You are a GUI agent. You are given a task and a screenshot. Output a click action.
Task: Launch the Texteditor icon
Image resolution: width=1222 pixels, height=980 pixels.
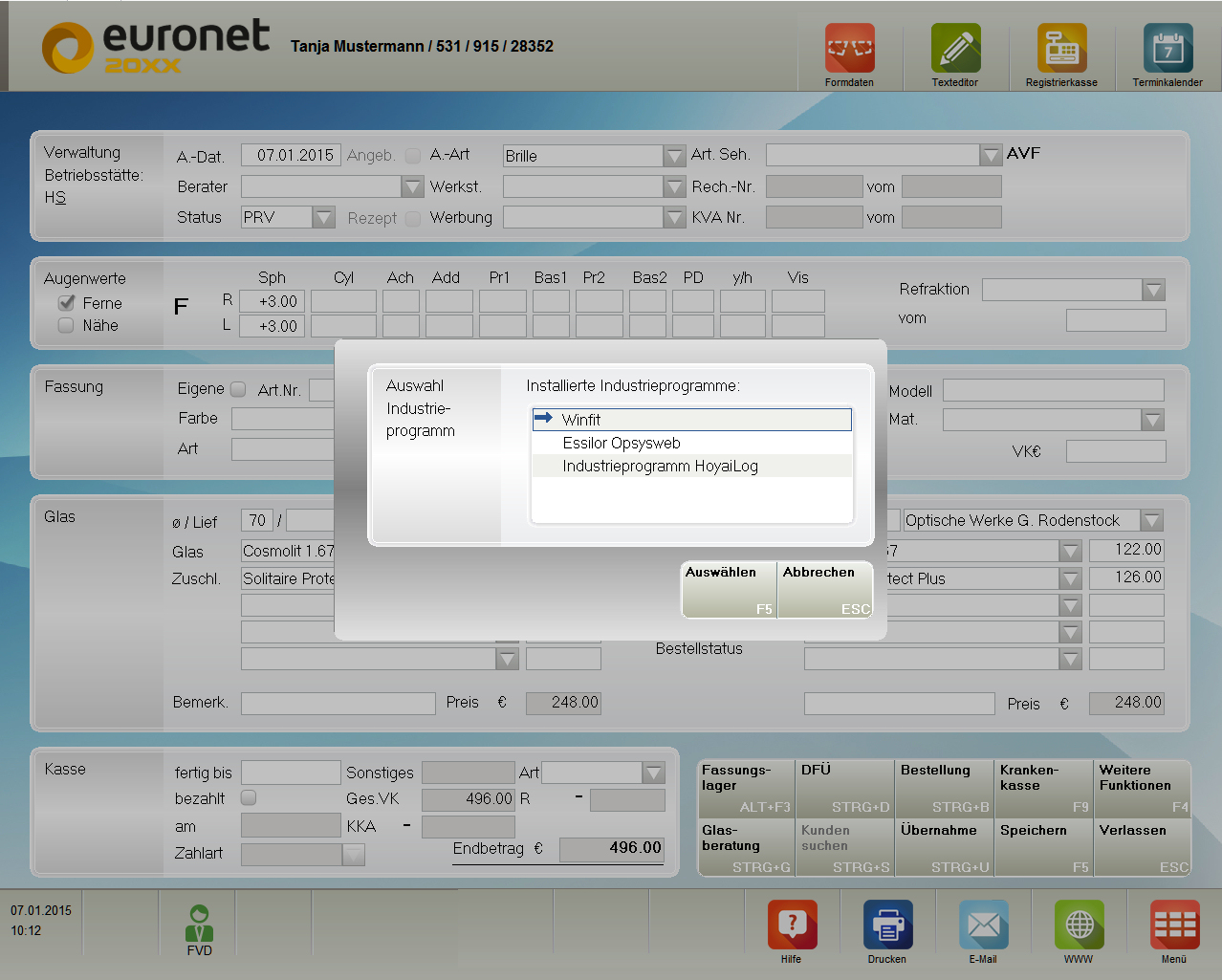955,49
